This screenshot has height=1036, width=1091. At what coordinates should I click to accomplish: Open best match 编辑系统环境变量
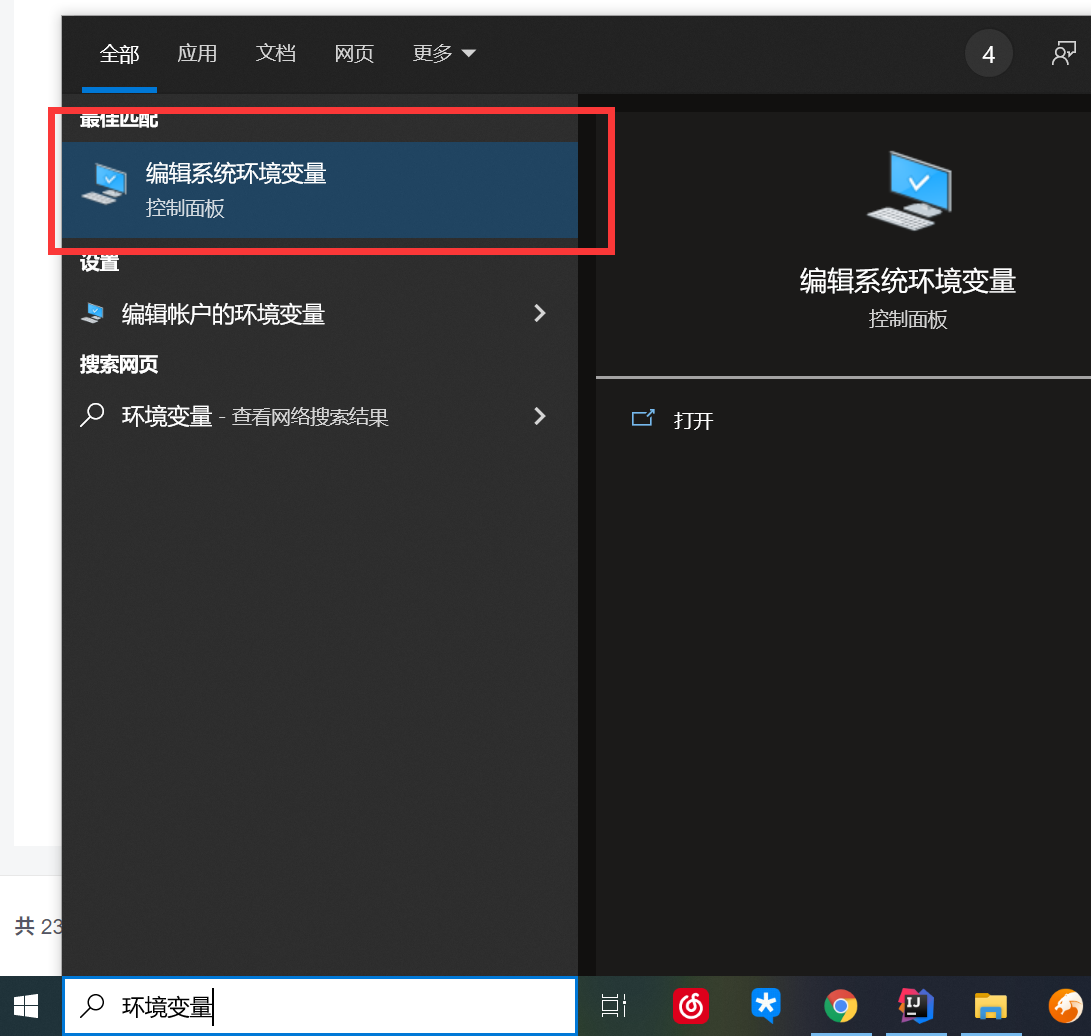point(320,190)
